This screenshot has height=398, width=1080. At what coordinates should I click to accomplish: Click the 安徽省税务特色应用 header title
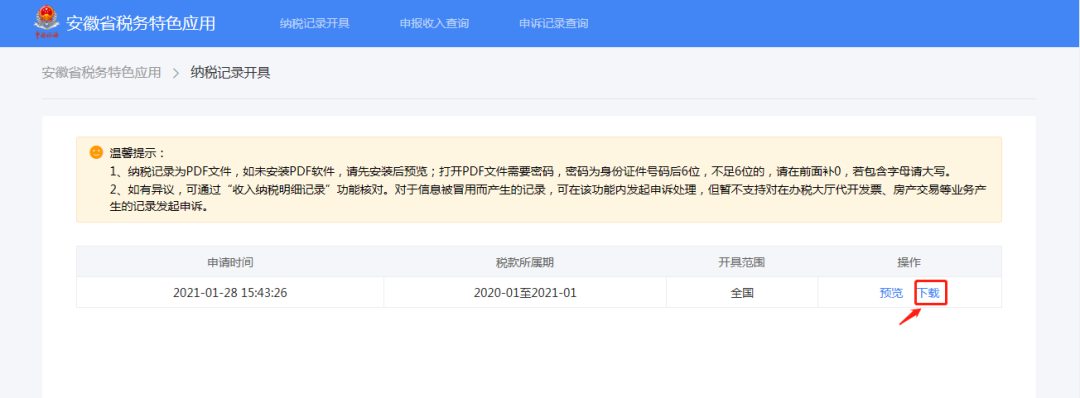[141, 23]
